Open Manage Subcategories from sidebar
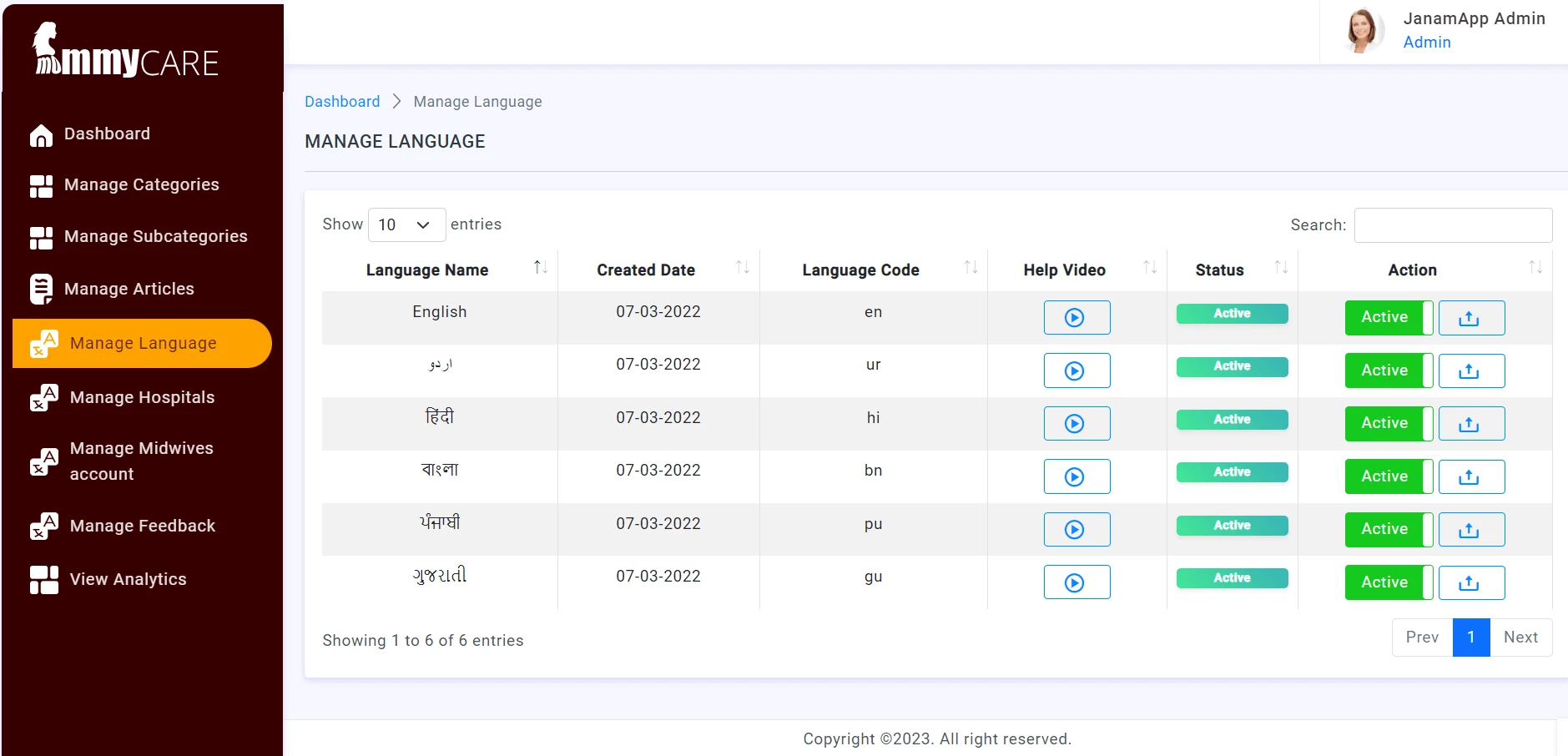Screen dimensions: 1568x756 tap(42, 236)
